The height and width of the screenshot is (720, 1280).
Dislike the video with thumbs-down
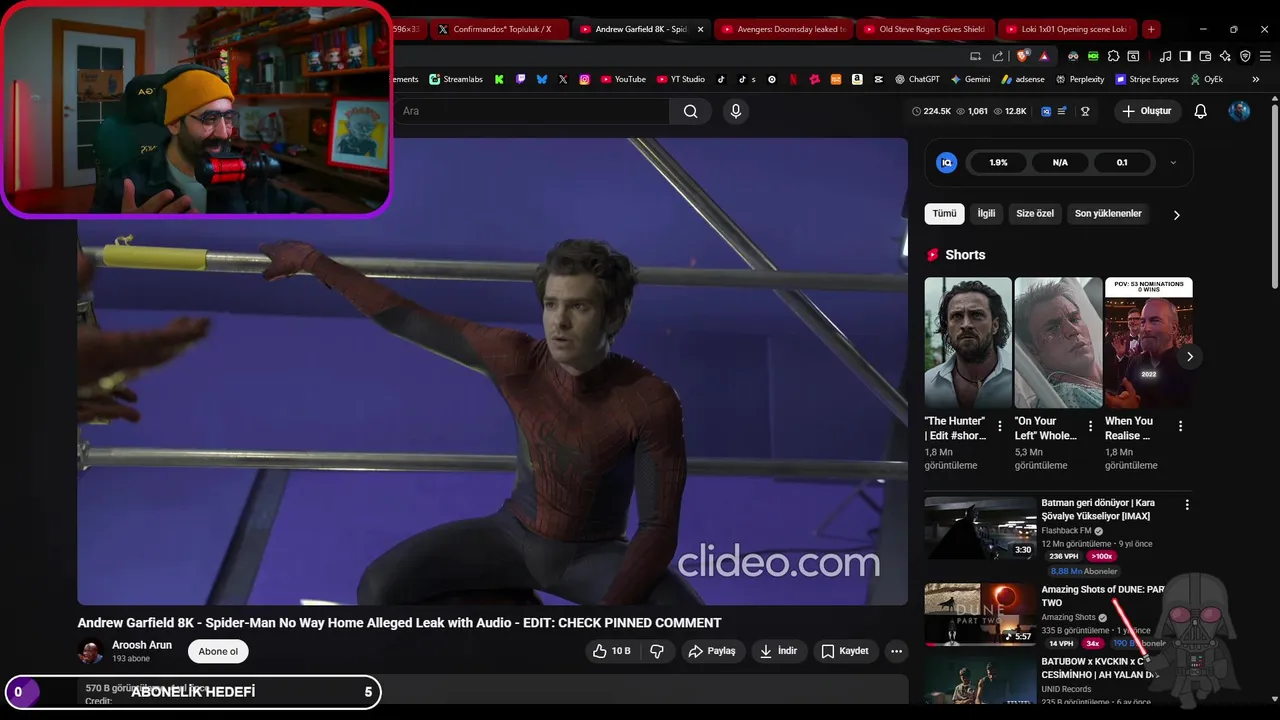point(657,651)
